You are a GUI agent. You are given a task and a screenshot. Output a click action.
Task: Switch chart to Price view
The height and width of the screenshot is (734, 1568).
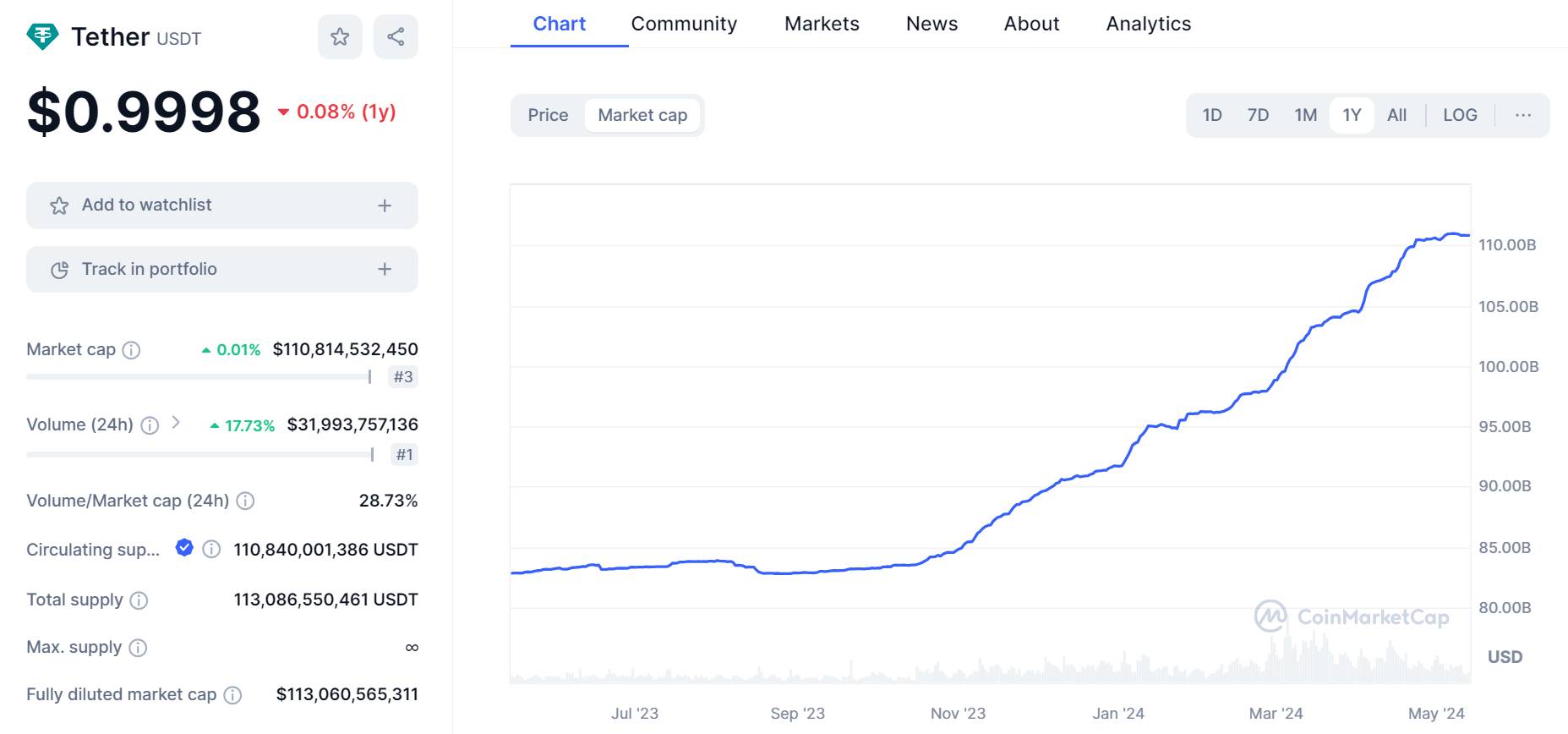[x=548, y=115]
